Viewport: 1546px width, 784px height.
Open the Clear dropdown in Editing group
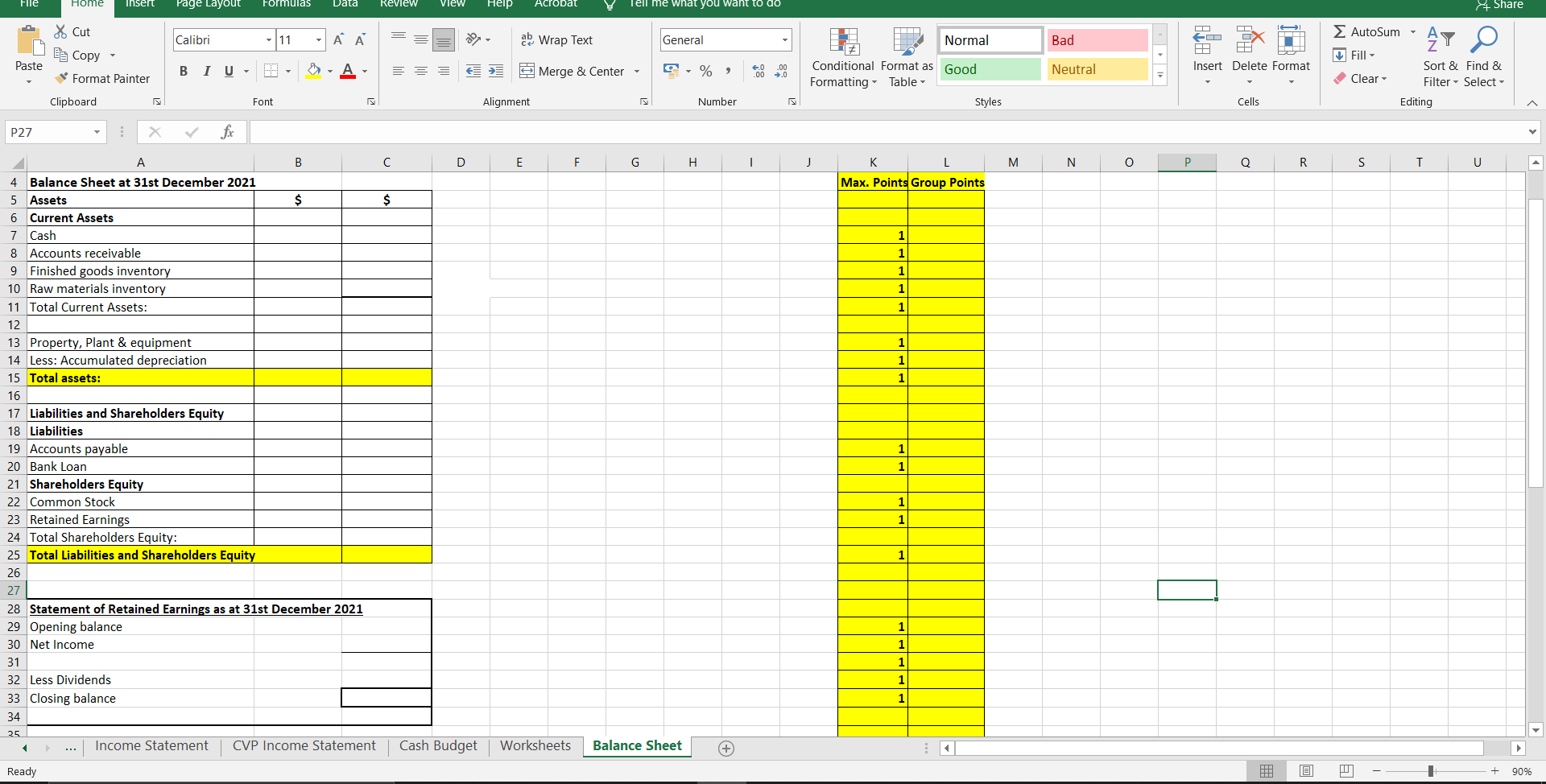[1360, 79]
